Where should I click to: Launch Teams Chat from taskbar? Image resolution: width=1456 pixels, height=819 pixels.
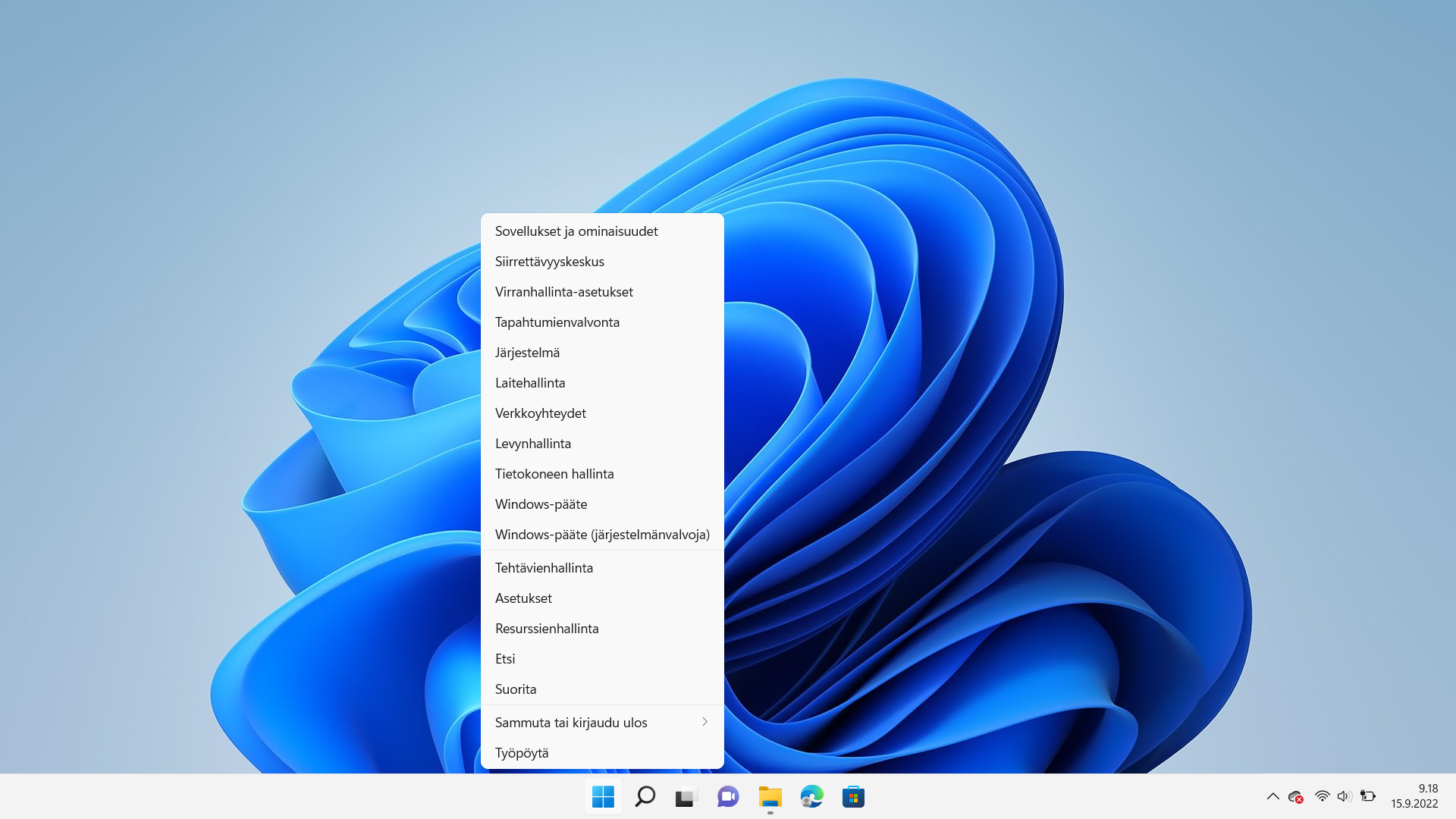(x=728, y=797)
